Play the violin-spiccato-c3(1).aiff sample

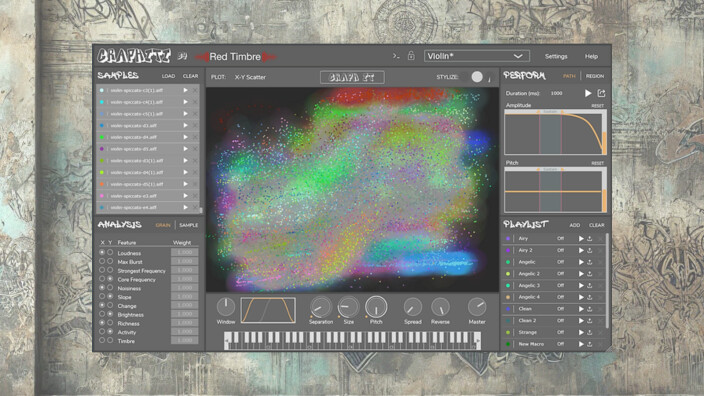185,90
